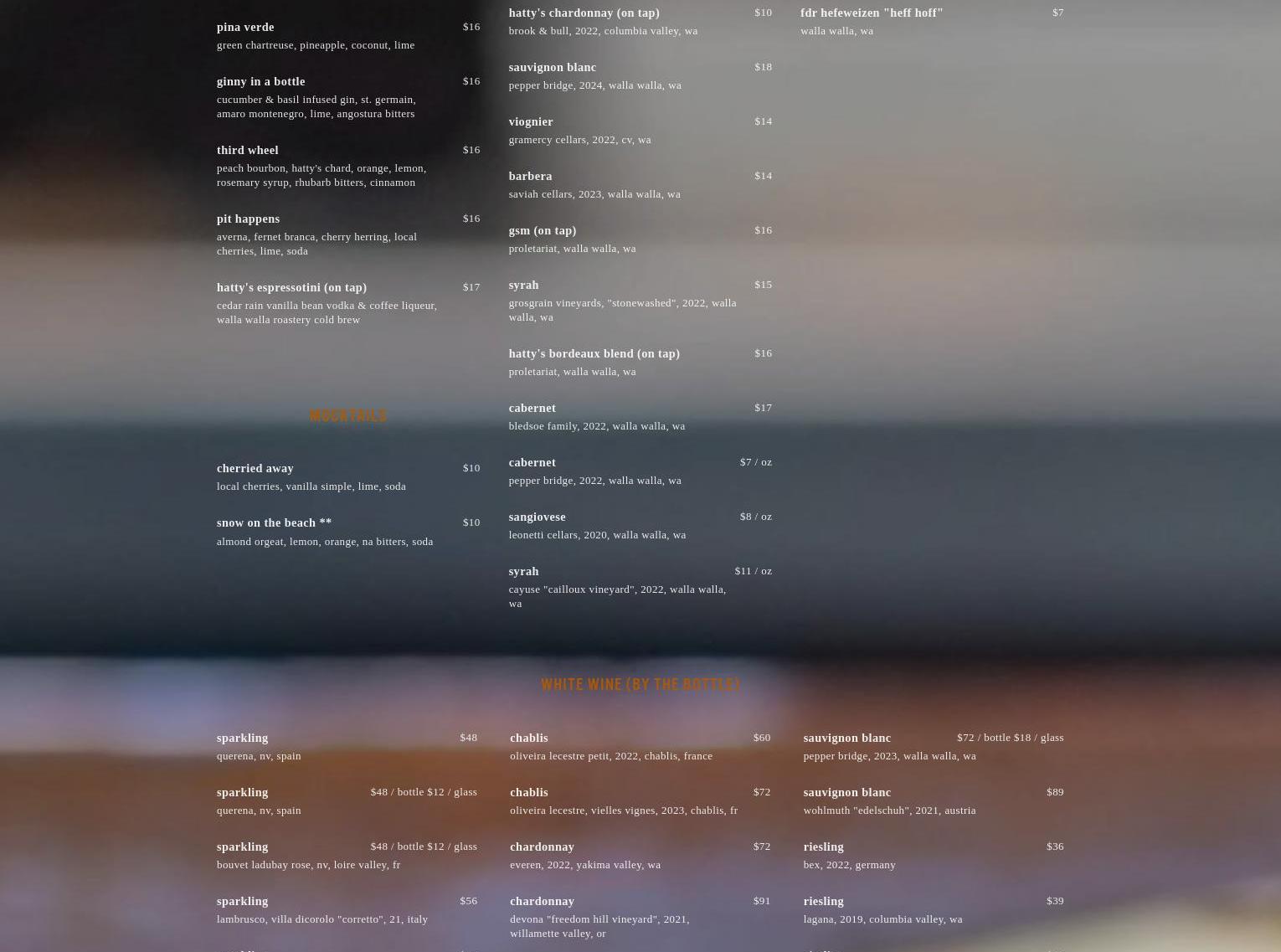1281x952 pixels.
Task: Click the $17 price beside bledsoe cabernet
Action: (x=763, y=407)
